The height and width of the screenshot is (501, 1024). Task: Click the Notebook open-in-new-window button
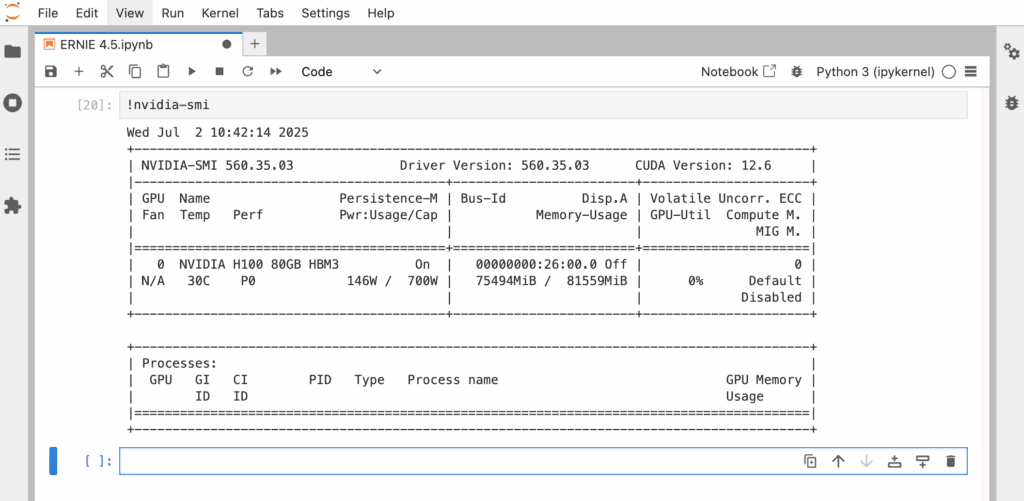point(739,72)
